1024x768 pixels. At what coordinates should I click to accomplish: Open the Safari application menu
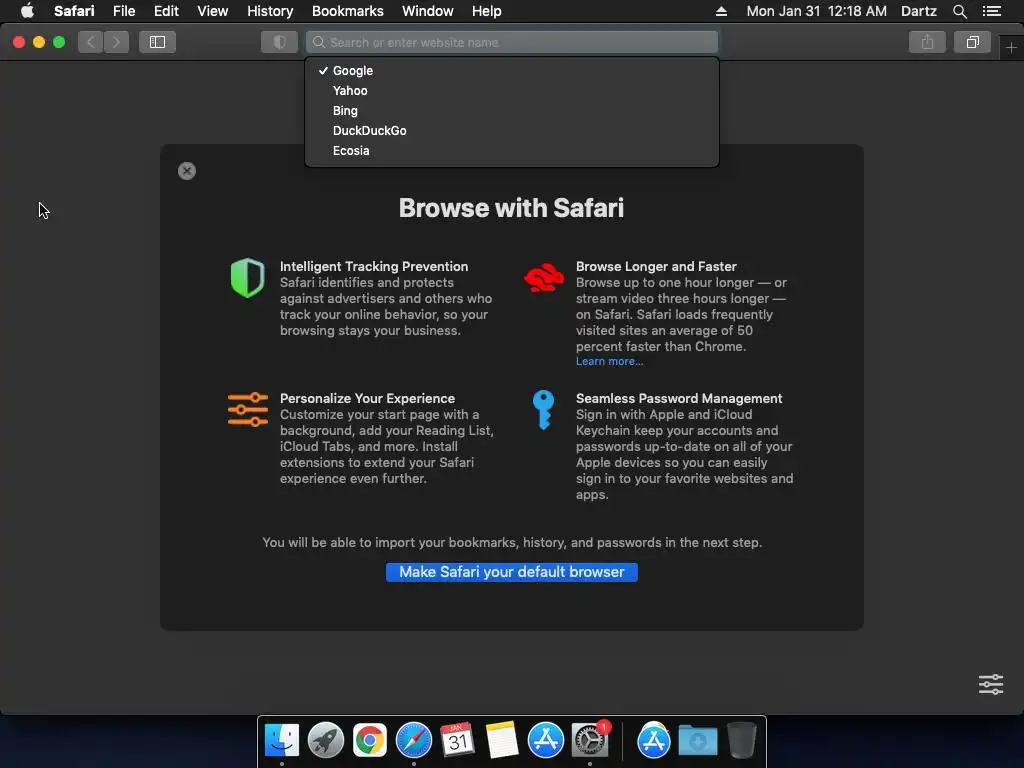74,11
